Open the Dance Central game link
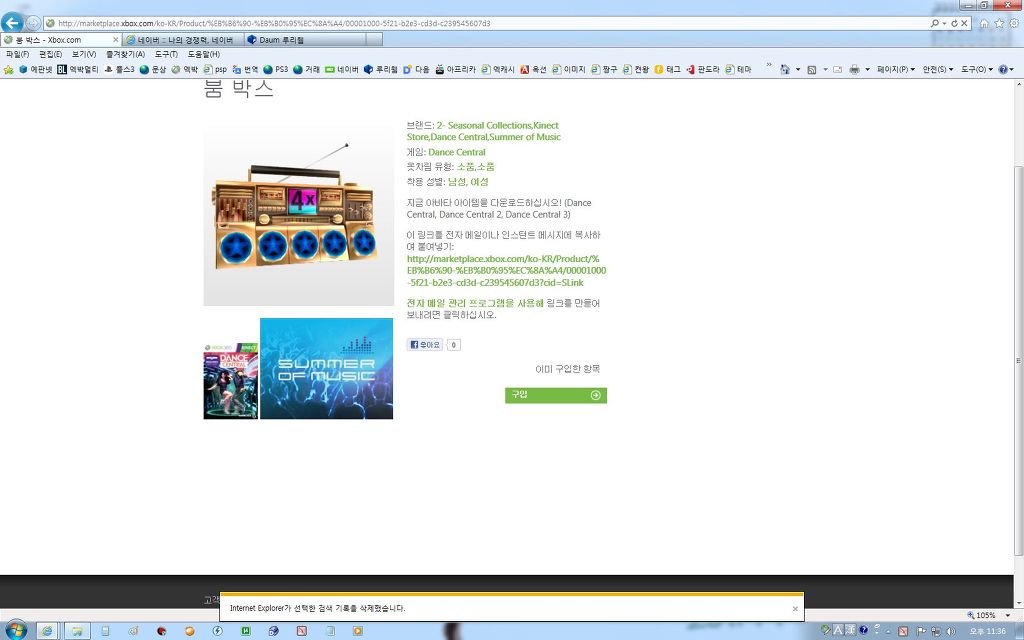Viewport: 1024px width, 640px height. (457, 152)
